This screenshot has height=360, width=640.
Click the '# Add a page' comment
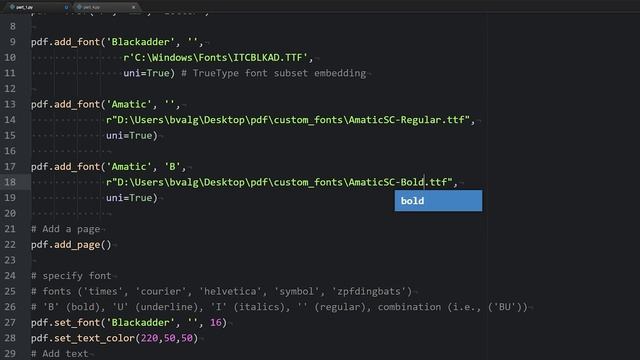pyautogui.click(x=66, y=229)
